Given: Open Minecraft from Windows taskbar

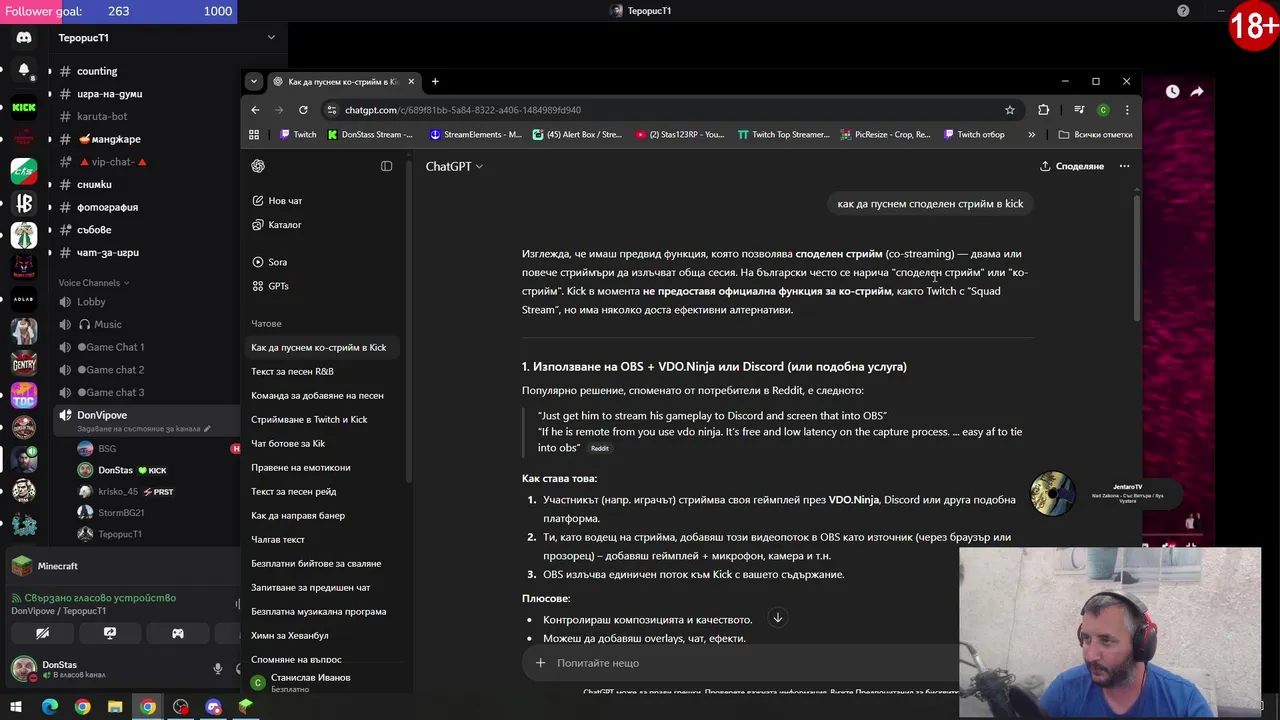Looking at the screenshot, I should [x=246, y=707].
